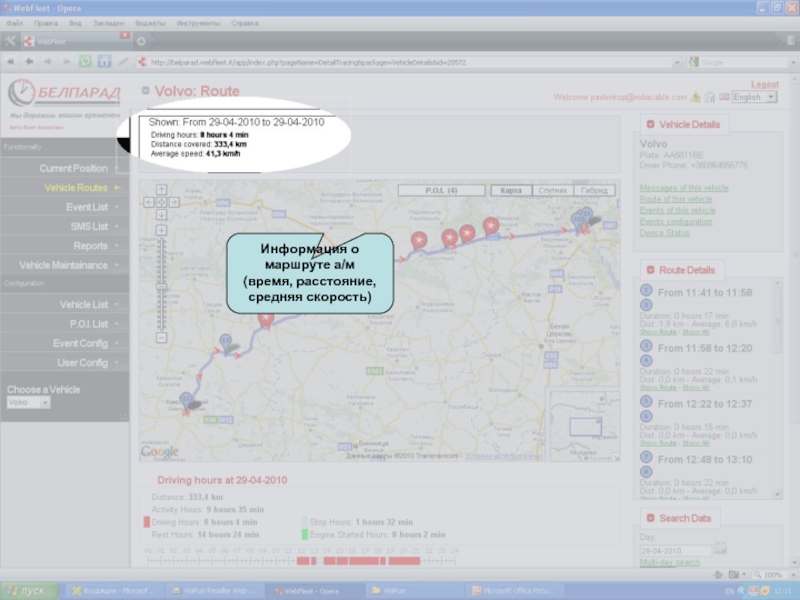Open the Файл menu
Viewport: 800px width, 600px height.
click(x=14, y=23)
